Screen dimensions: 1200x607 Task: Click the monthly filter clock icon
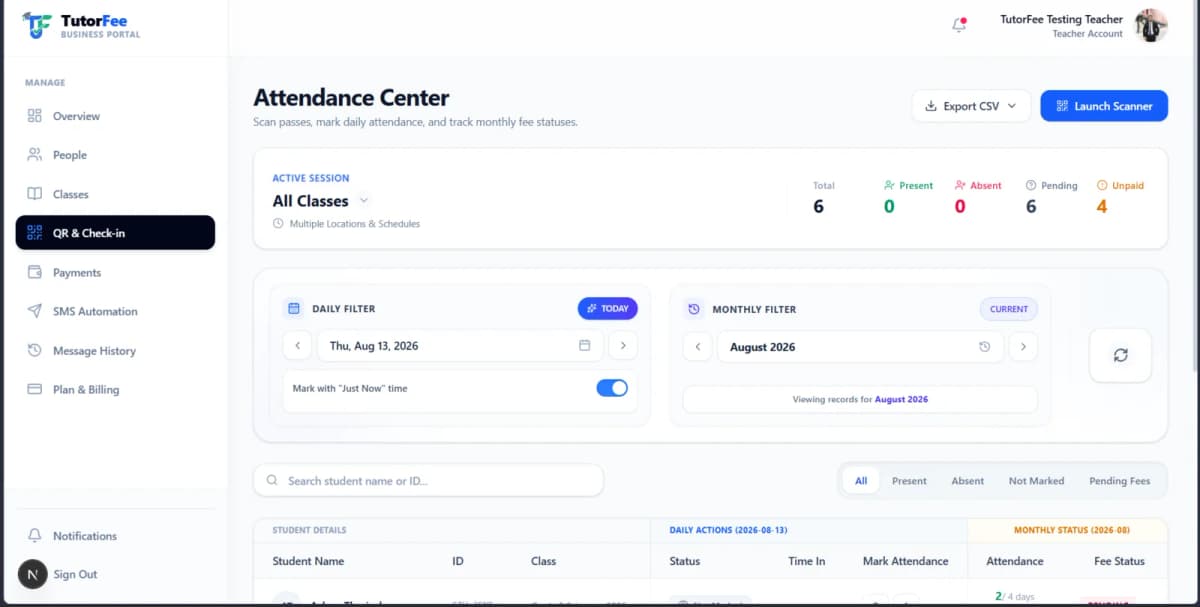pos(694,309)
